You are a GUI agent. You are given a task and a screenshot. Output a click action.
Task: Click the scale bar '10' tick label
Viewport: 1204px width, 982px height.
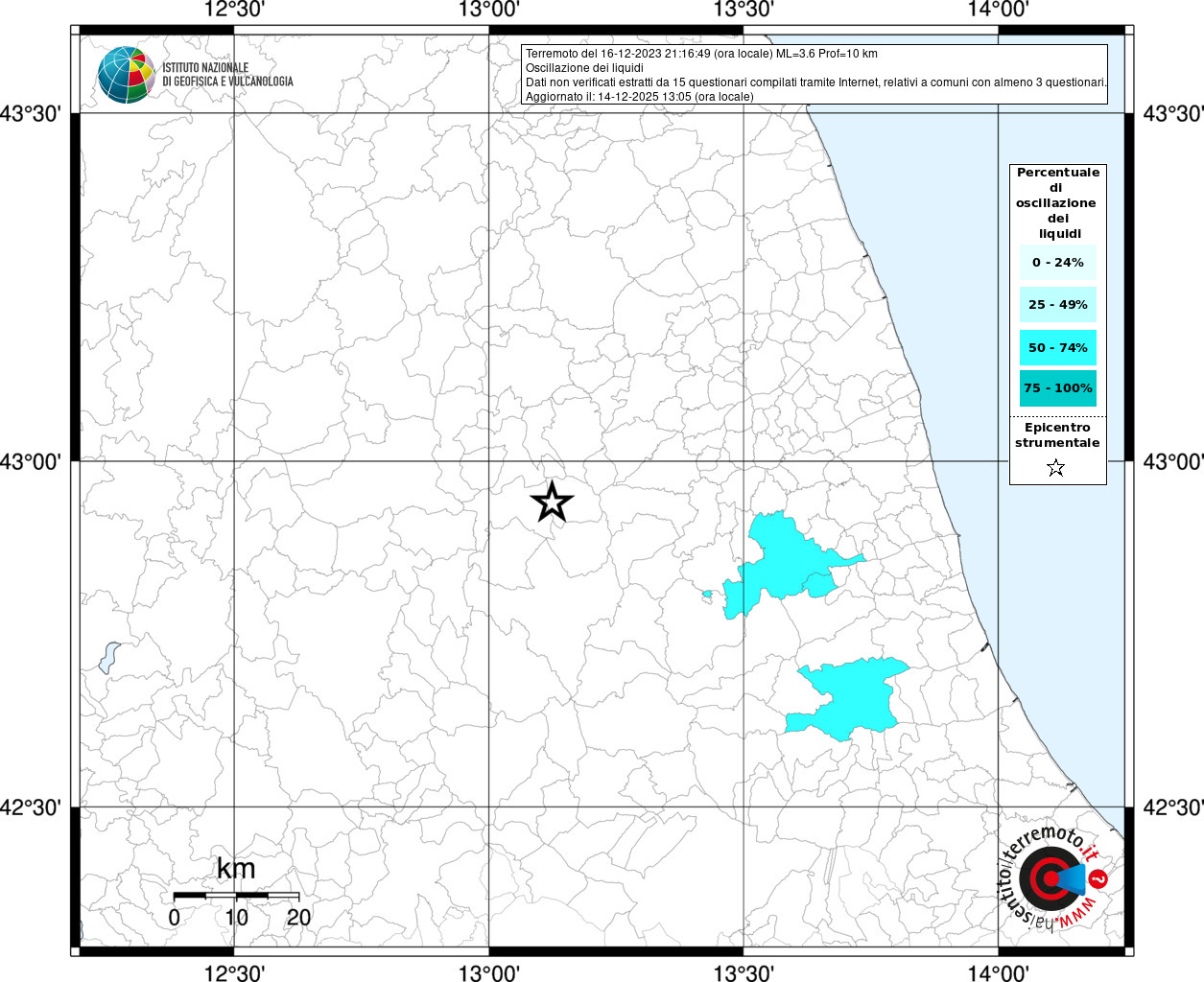click(236, 917)
